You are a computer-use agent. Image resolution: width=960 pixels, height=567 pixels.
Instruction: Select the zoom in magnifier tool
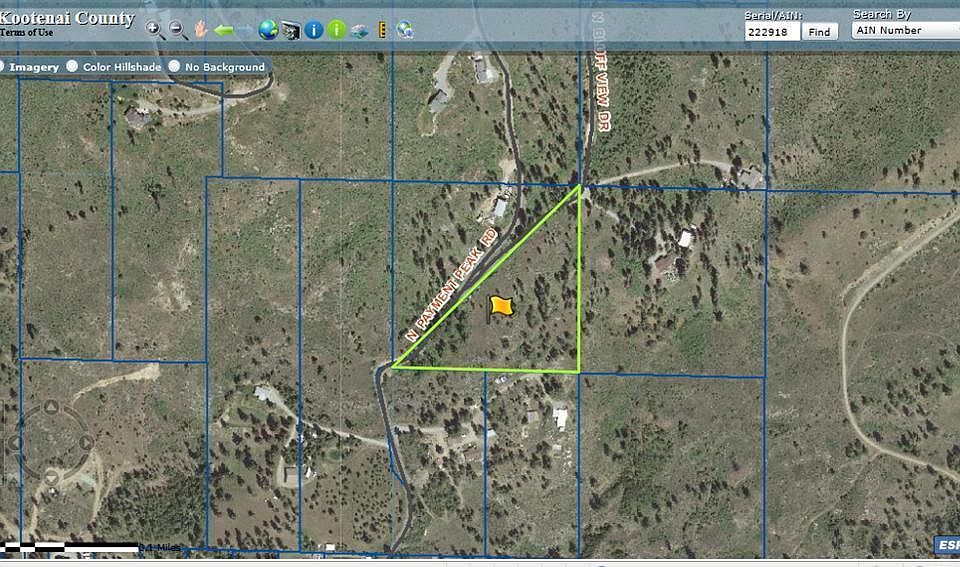[x=155, y=30]
